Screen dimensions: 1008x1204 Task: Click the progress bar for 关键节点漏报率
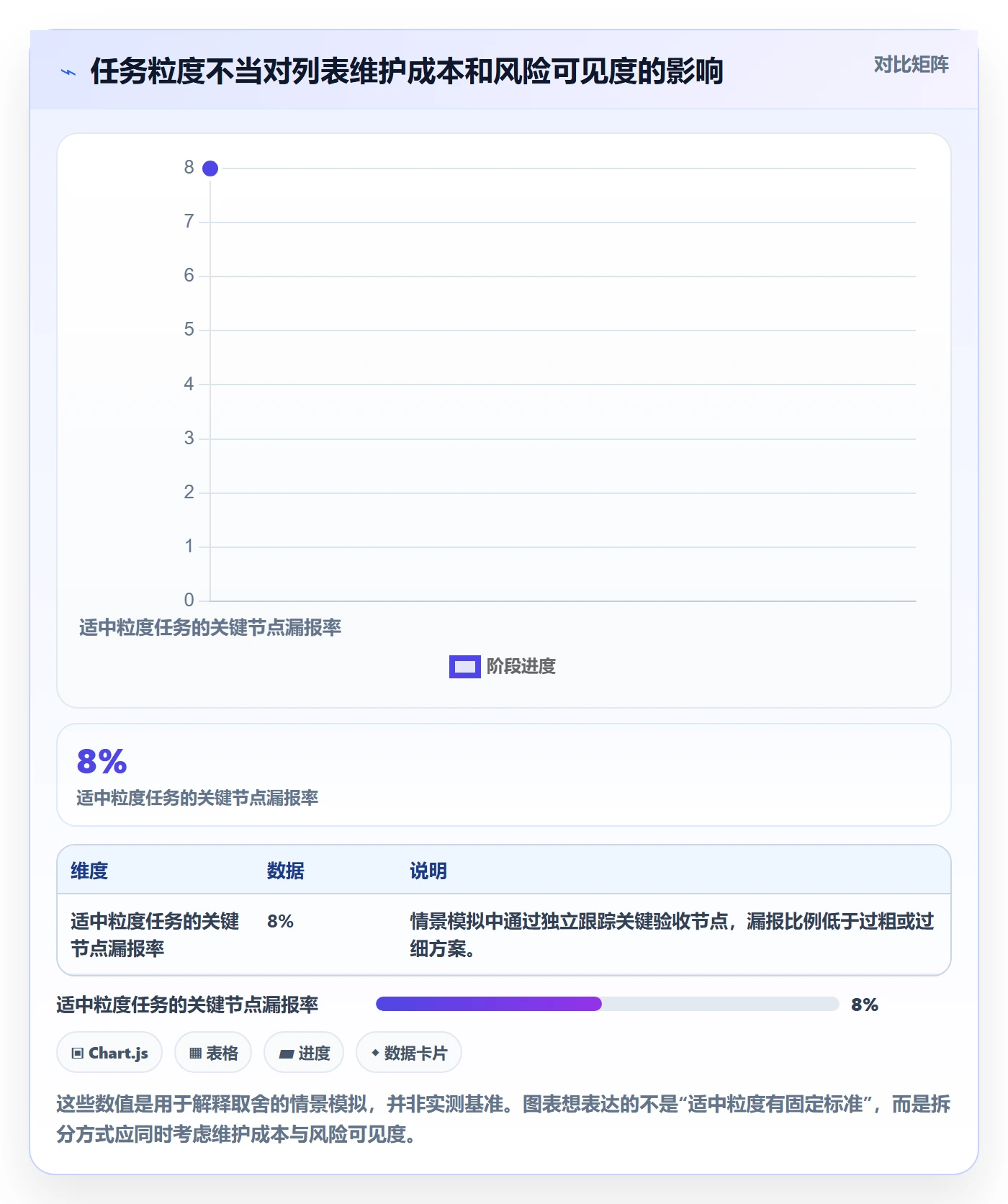pyautogui.click(x=607, y=1004)
